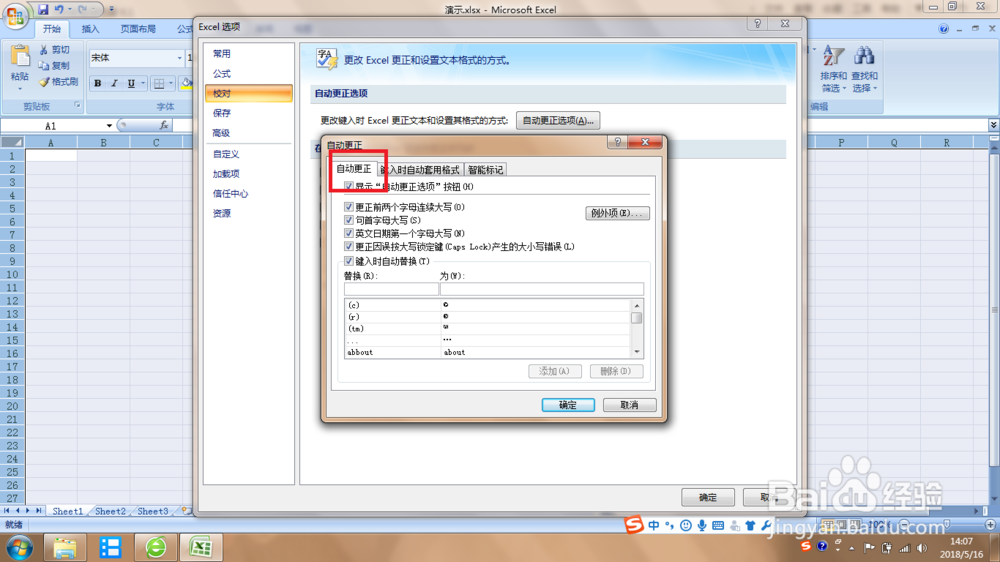Toggle capitalize first letter of sentences

[349, 220]
